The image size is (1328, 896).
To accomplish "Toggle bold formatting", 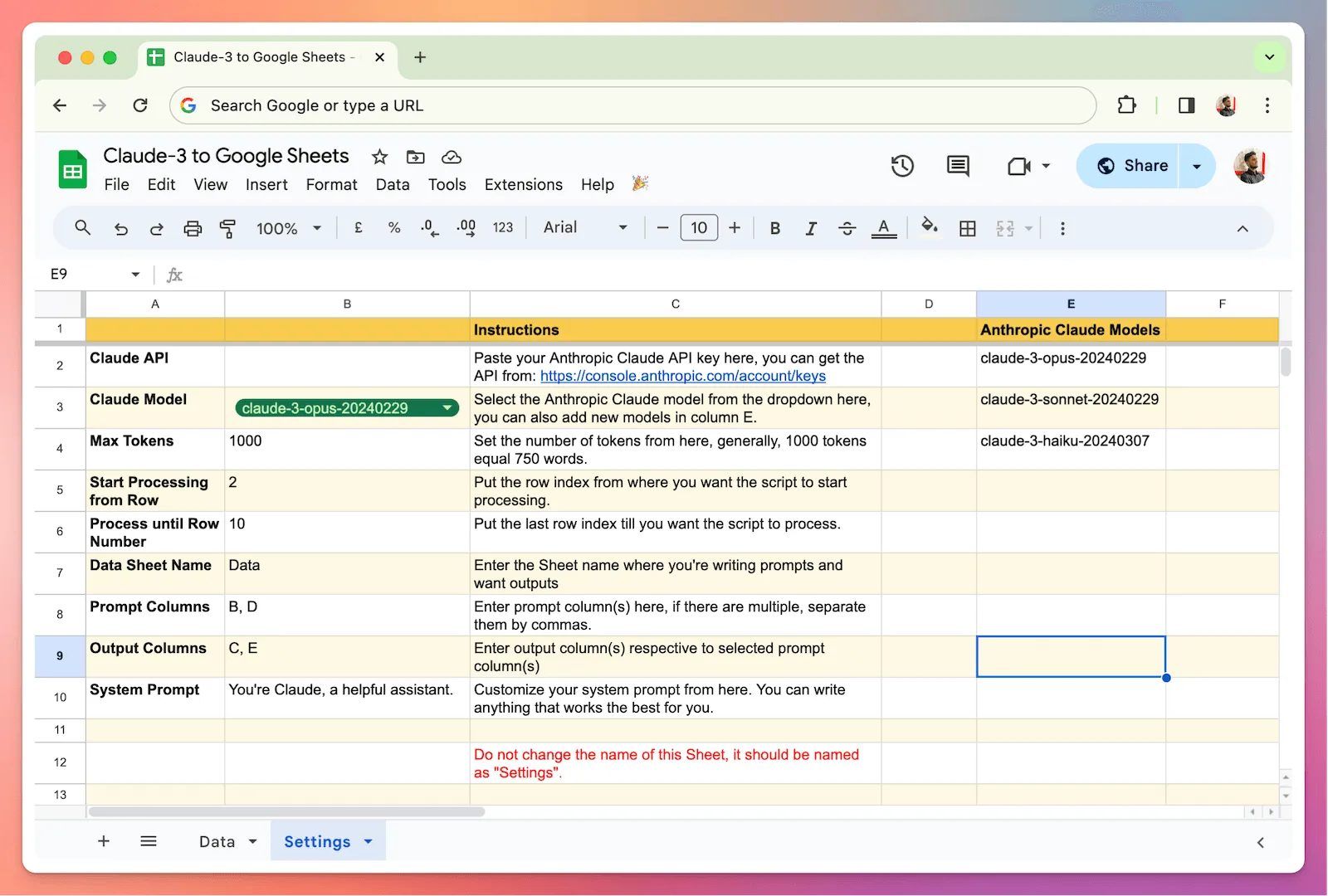I will pos(774,228).
